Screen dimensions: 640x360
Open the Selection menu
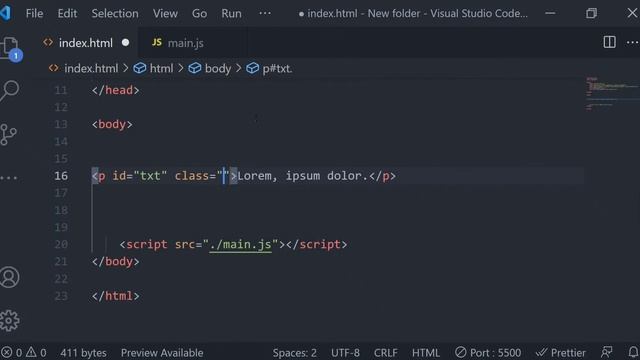[115, 13]
